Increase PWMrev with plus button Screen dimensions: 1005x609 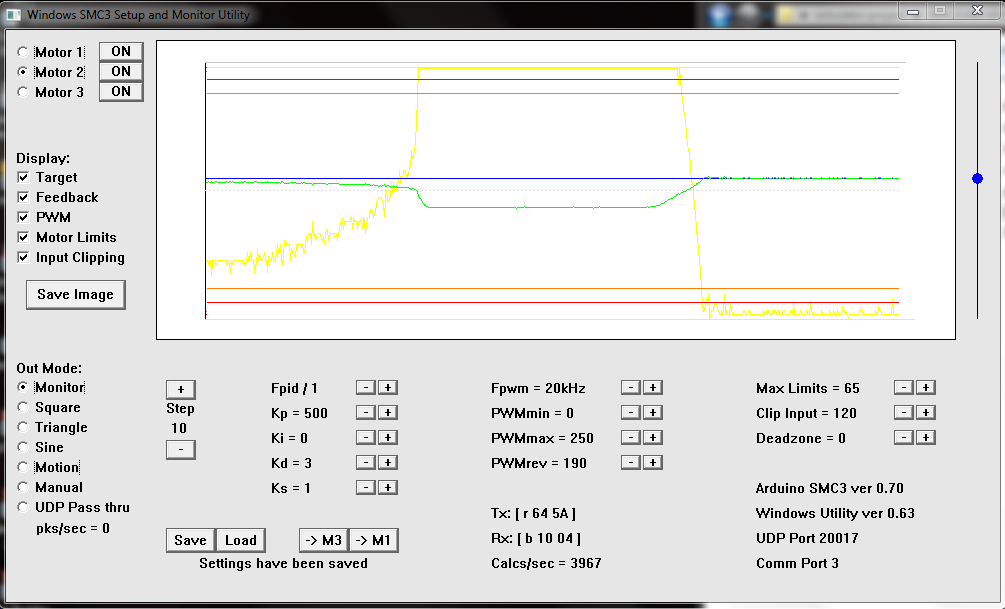(x=651, y=462)
